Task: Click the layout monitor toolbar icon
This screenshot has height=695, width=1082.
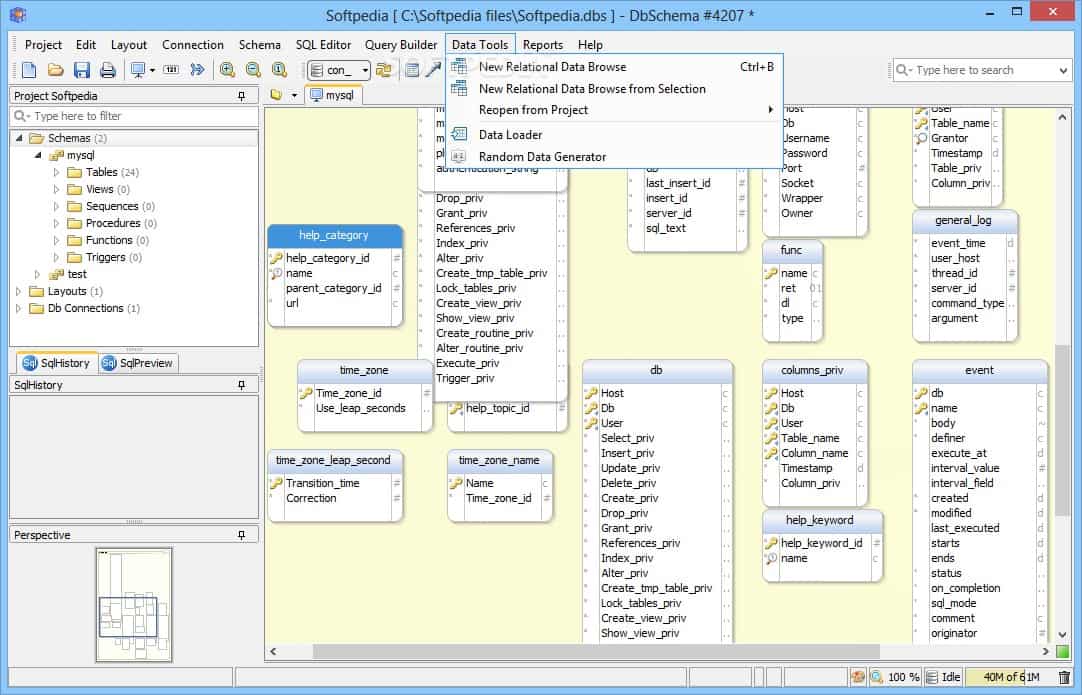Action: click(138, 70)
